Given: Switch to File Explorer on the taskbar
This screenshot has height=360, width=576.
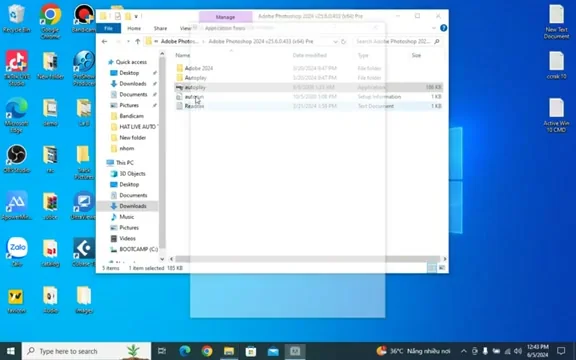Looking at the screenshot, I should [229, 351].
